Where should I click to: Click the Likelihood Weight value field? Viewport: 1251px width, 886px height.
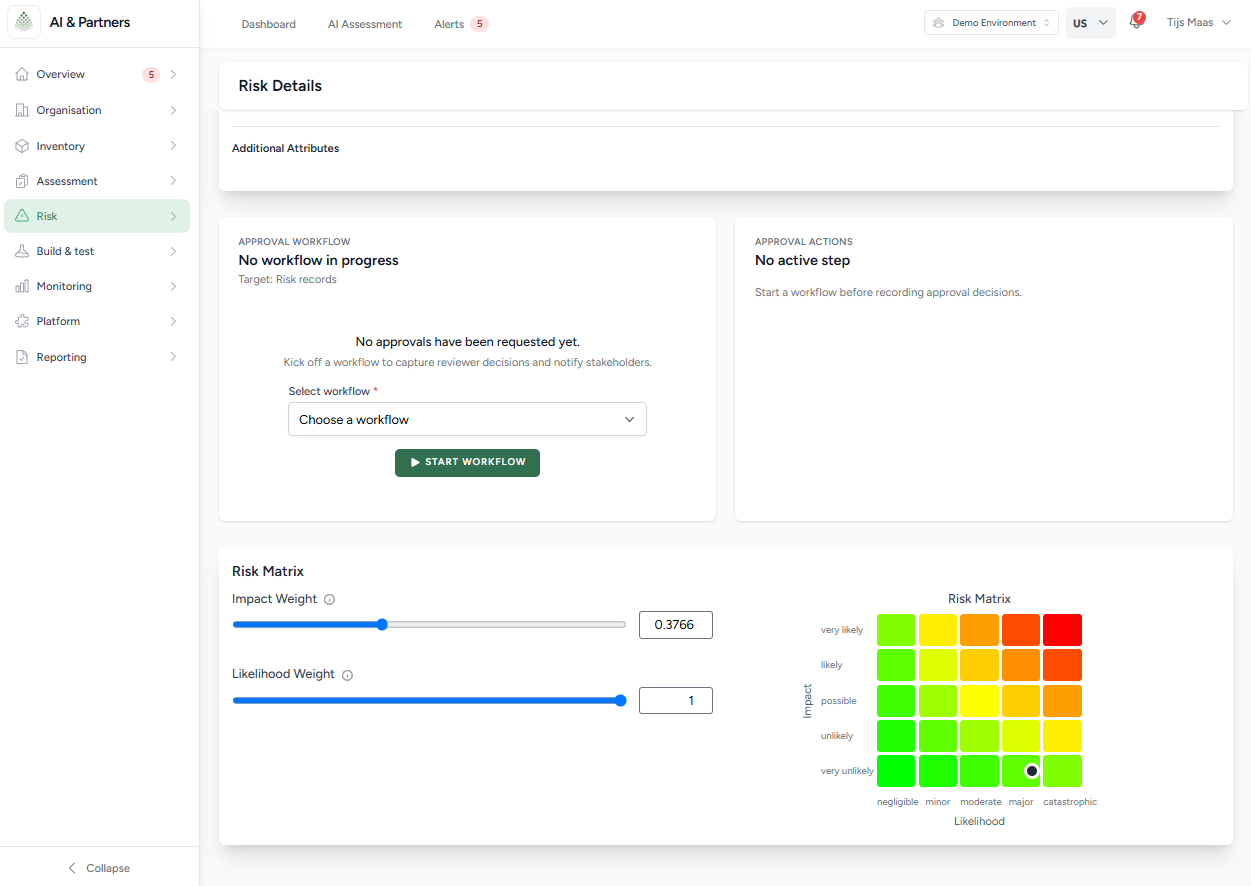(676, 701)
